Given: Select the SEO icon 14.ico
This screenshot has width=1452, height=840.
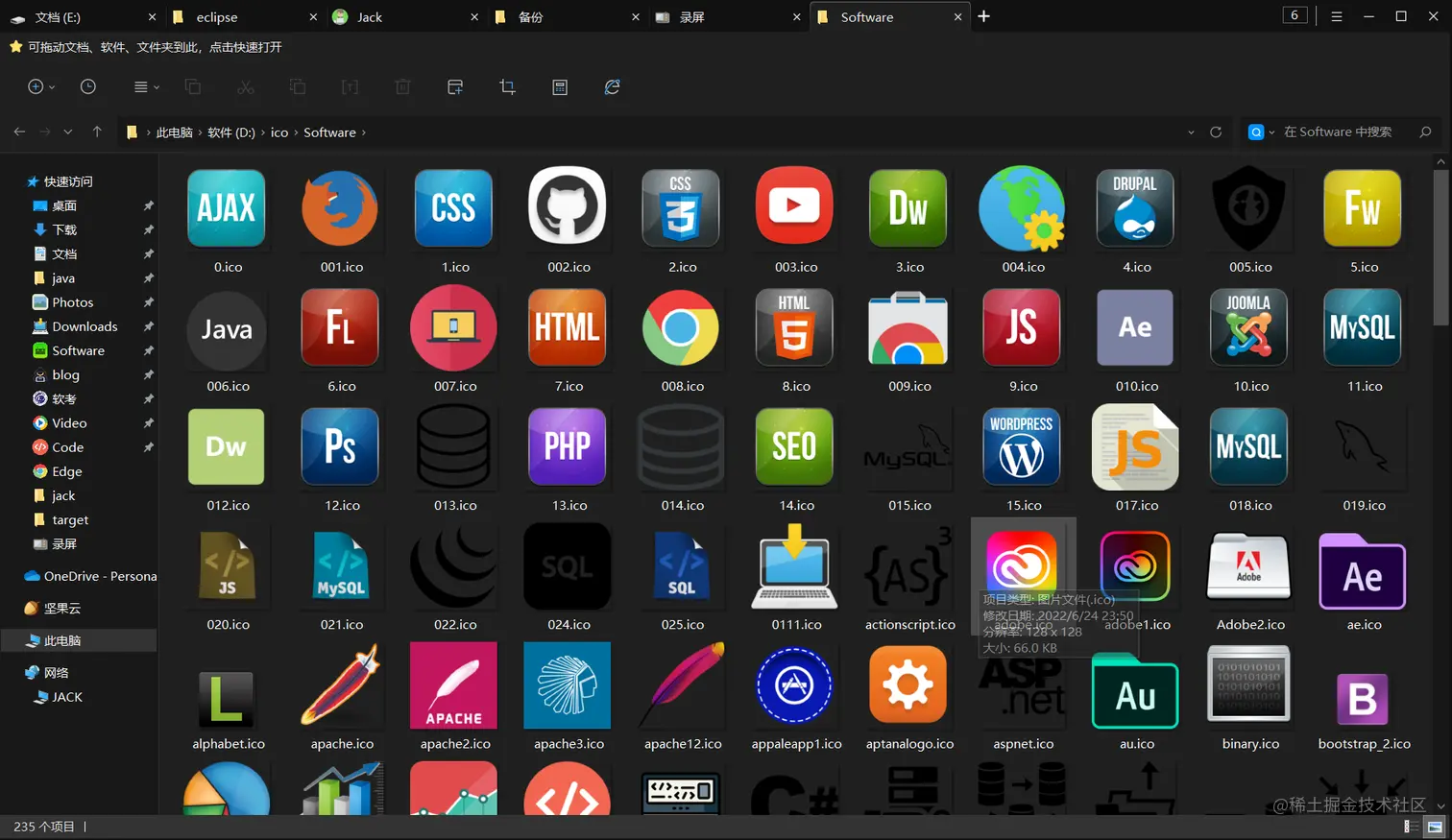Looking at the screenshot, I should click(794, 447).
